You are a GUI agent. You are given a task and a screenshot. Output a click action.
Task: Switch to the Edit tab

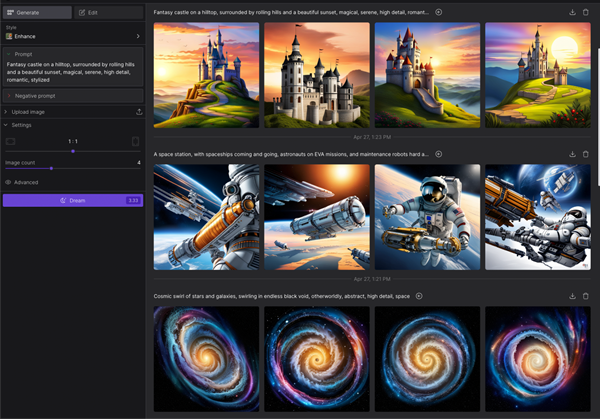coord(108,12)
